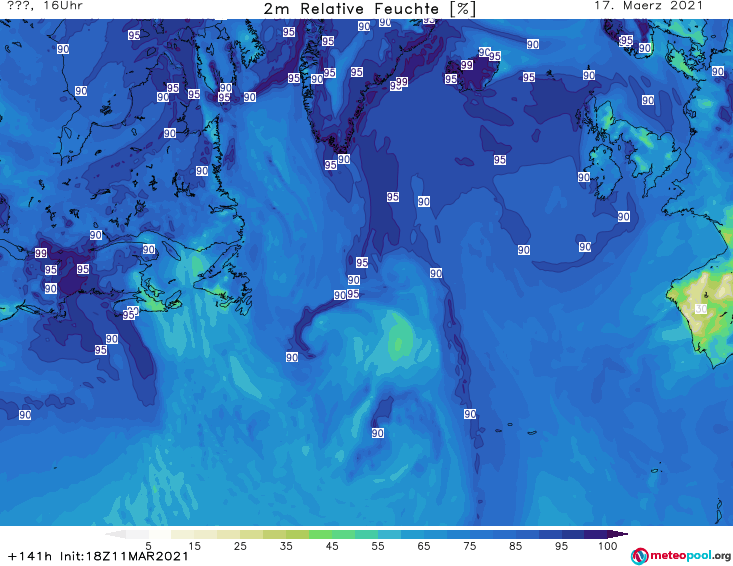Click legend tick label '100'

(608, 546)
